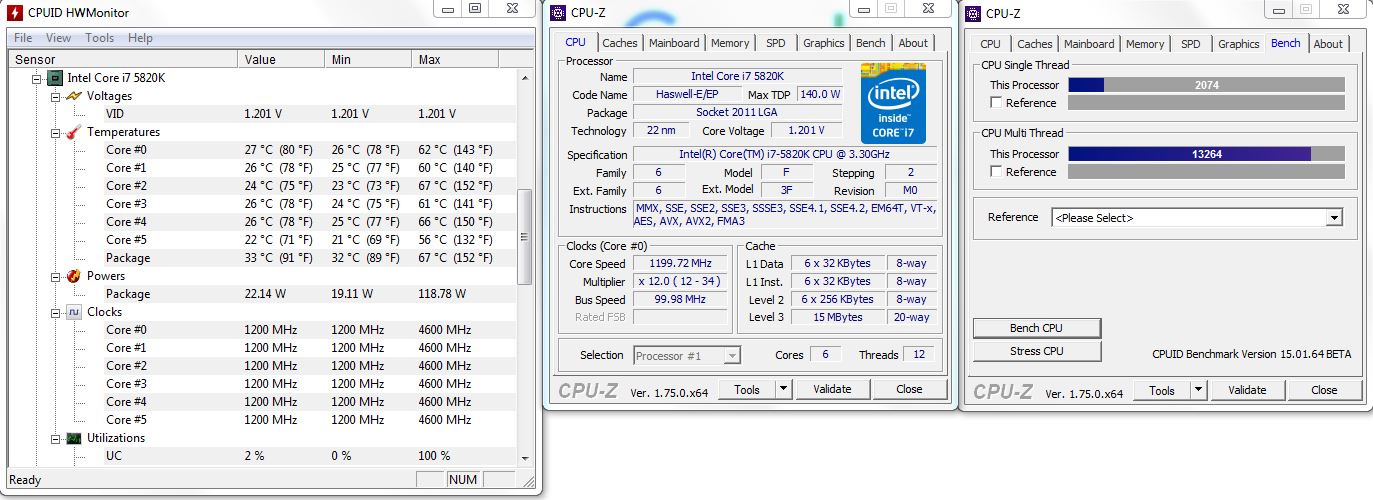The image size is (1373, 500).
Task: Open the Tools dropdown arrow in middle CPU-Z
Action: pos(783,389)
